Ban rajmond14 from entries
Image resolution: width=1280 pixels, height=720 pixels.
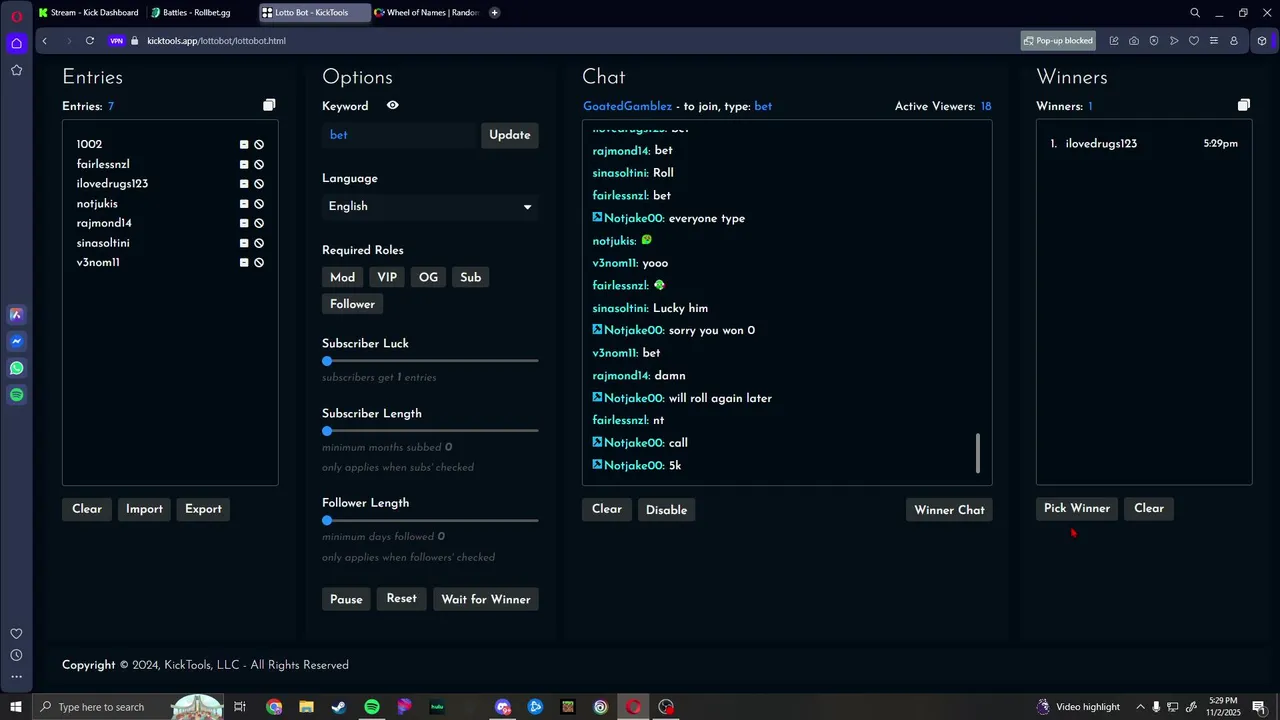259,223
